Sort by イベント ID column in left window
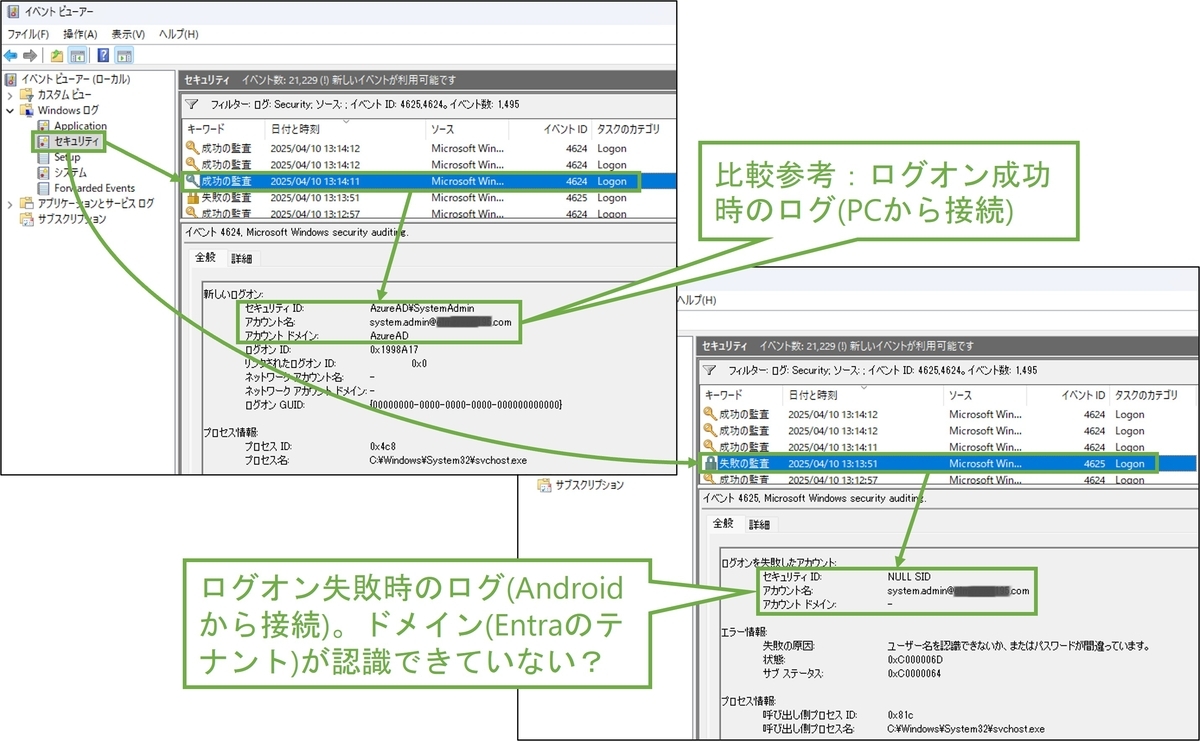This screenshot has width=1200, height=741. 549,129
